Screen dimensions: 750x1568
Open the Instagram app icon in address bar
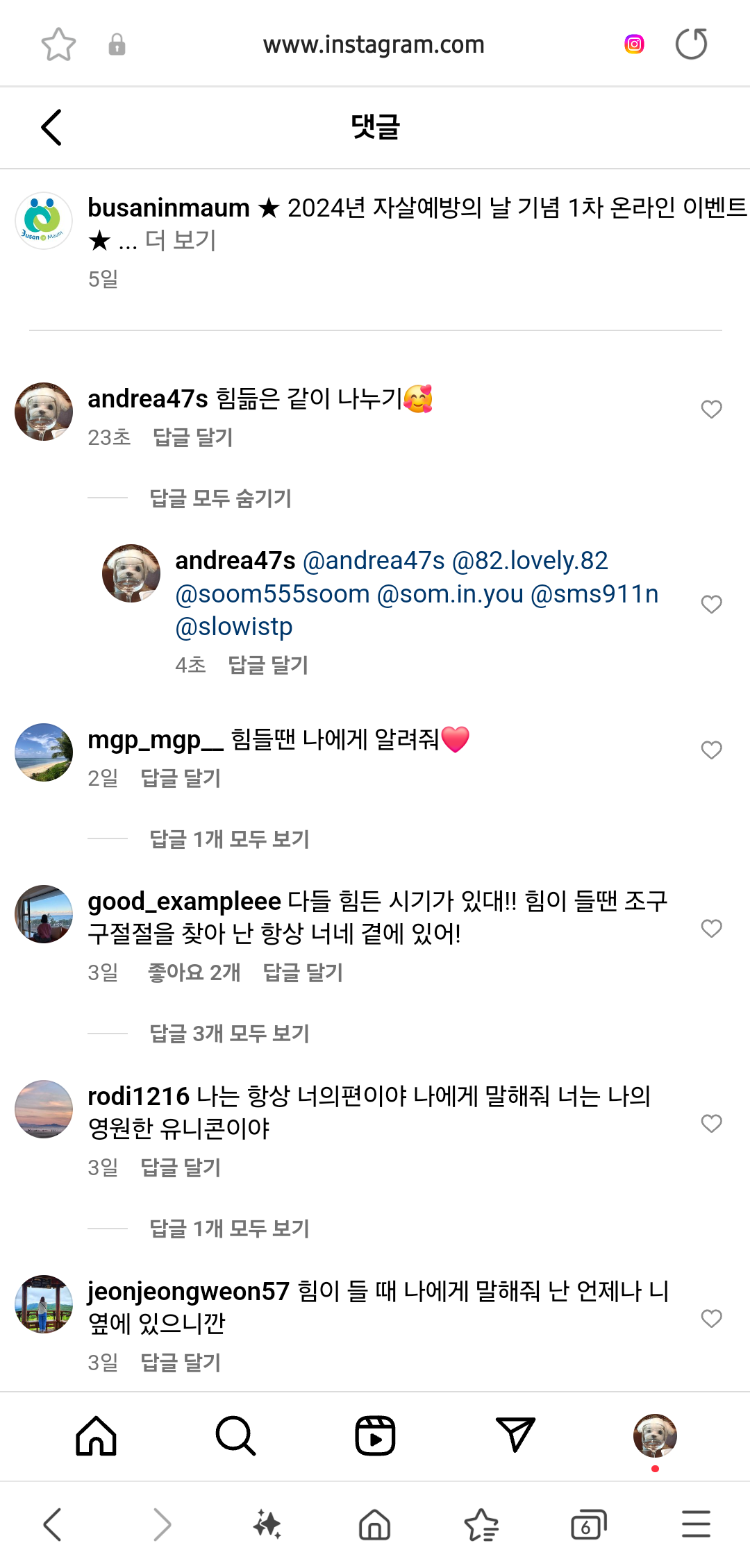tap(634, 44)
